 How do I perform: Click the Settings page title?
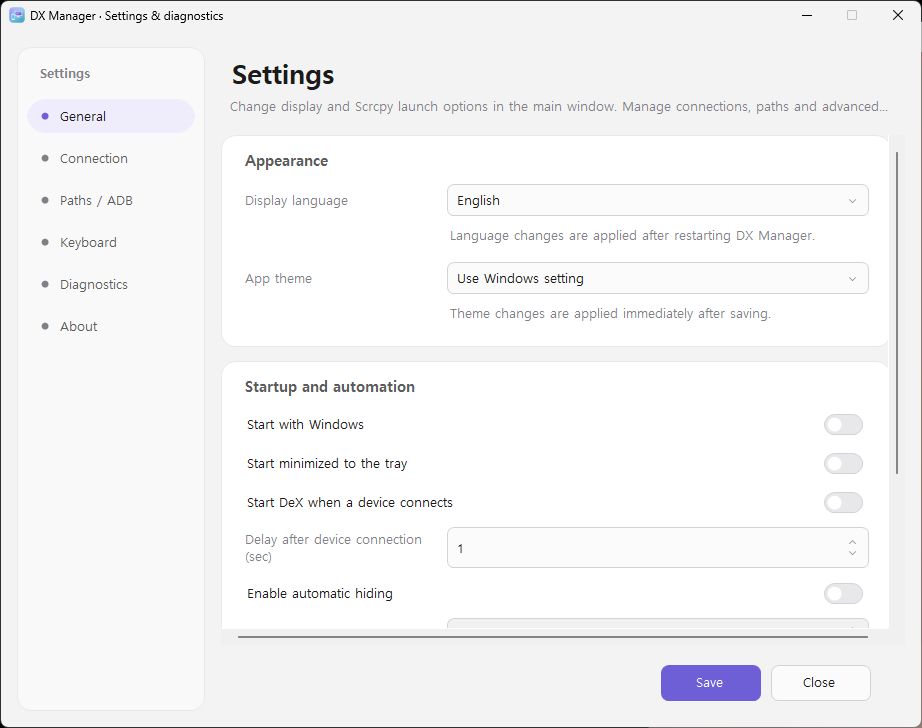(x=283, y=75)
